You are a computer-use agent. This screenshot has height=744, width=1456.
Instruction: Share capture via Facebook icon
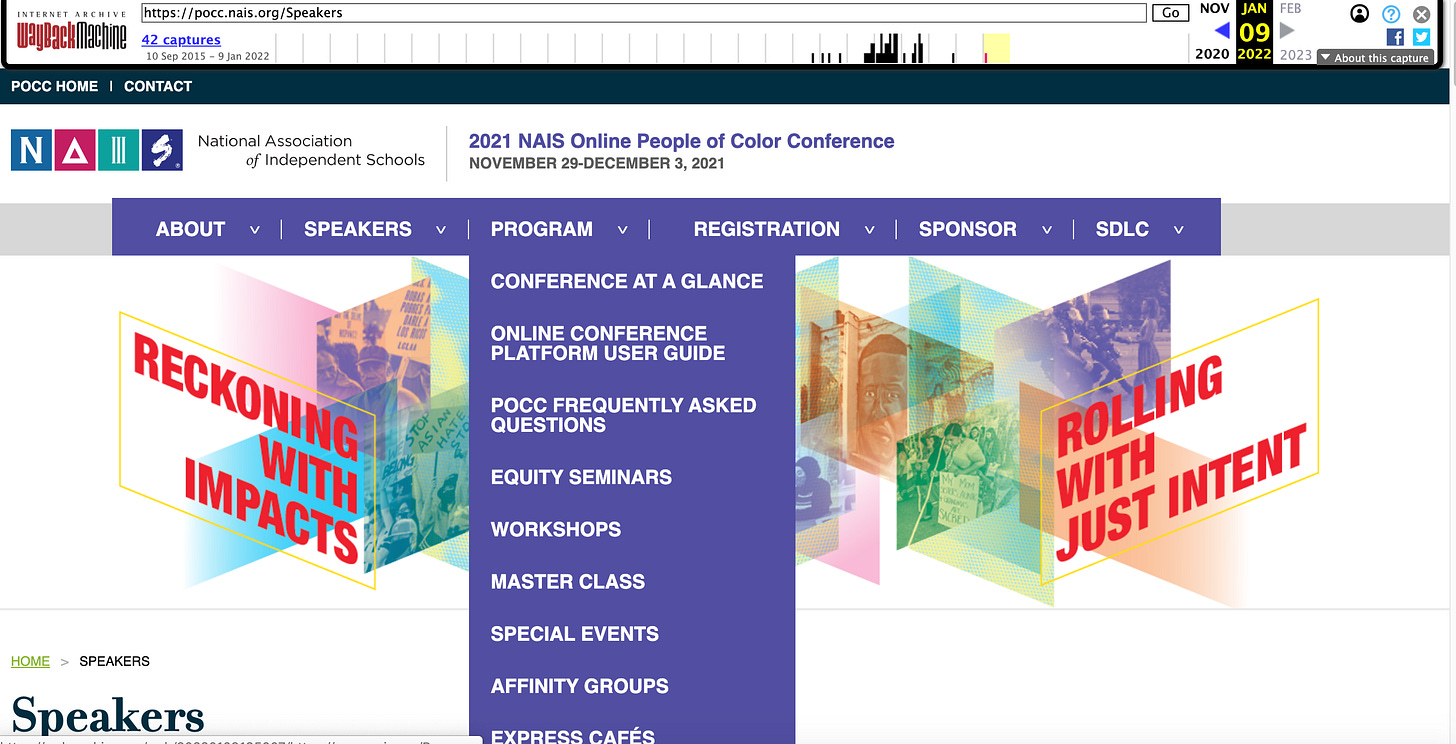(x=1395, y=37)
